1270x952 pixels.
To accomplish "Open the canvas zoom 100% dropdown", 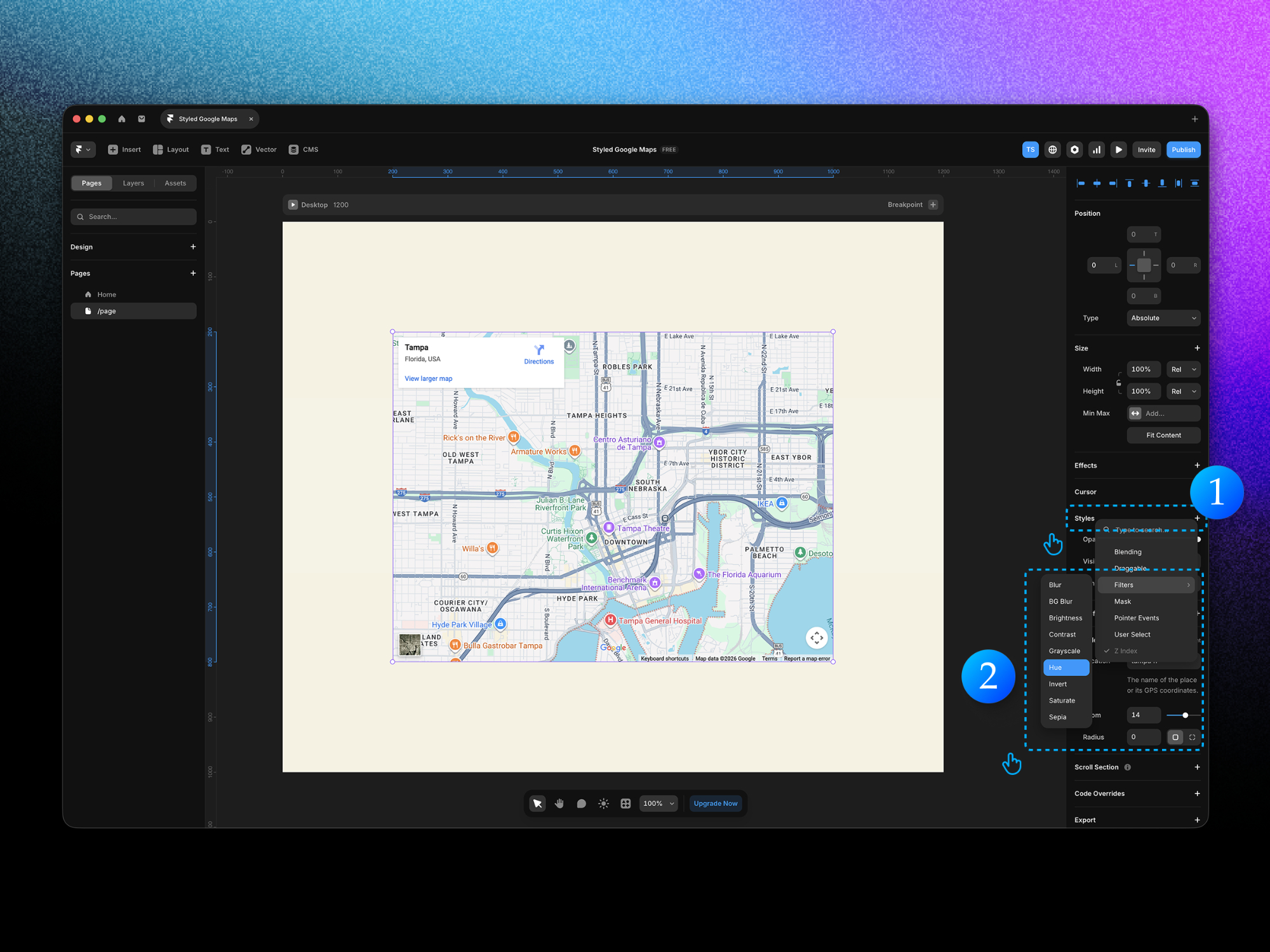I will click(x=658, y=803).
